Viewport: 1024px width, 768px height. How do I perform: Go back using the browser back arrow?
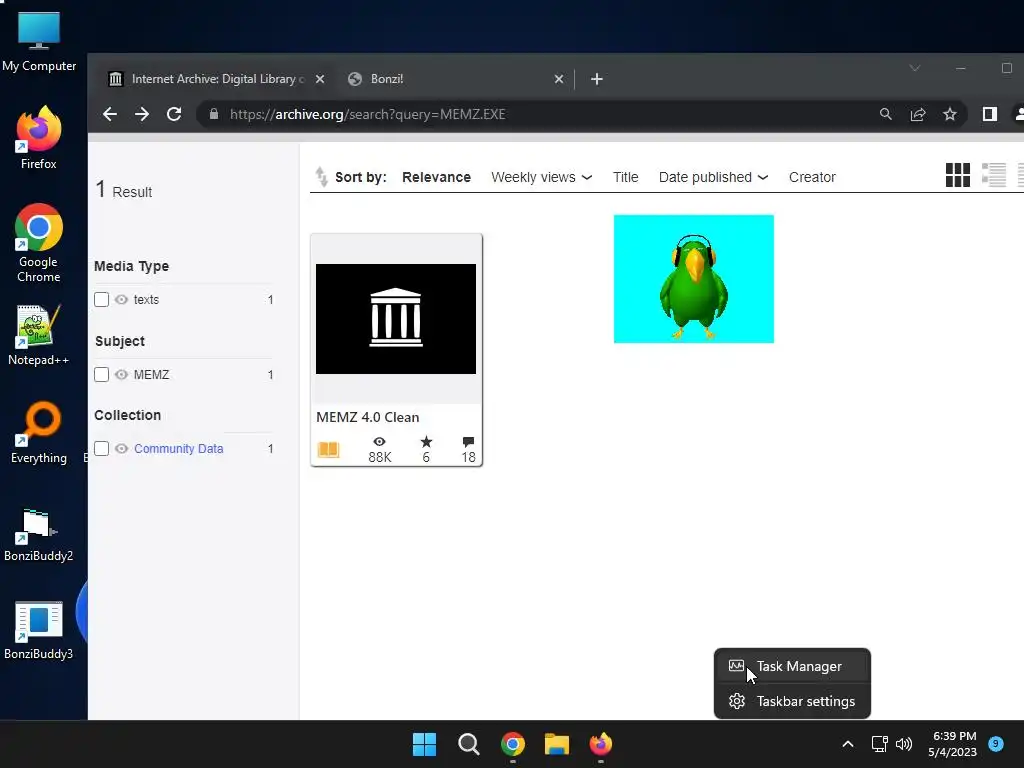click(x=110, y=114)
